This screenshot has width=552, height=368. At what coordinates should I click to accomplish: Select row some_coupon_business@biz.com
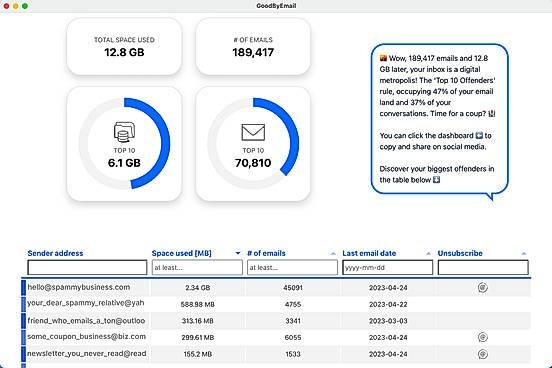click(276, 337)
